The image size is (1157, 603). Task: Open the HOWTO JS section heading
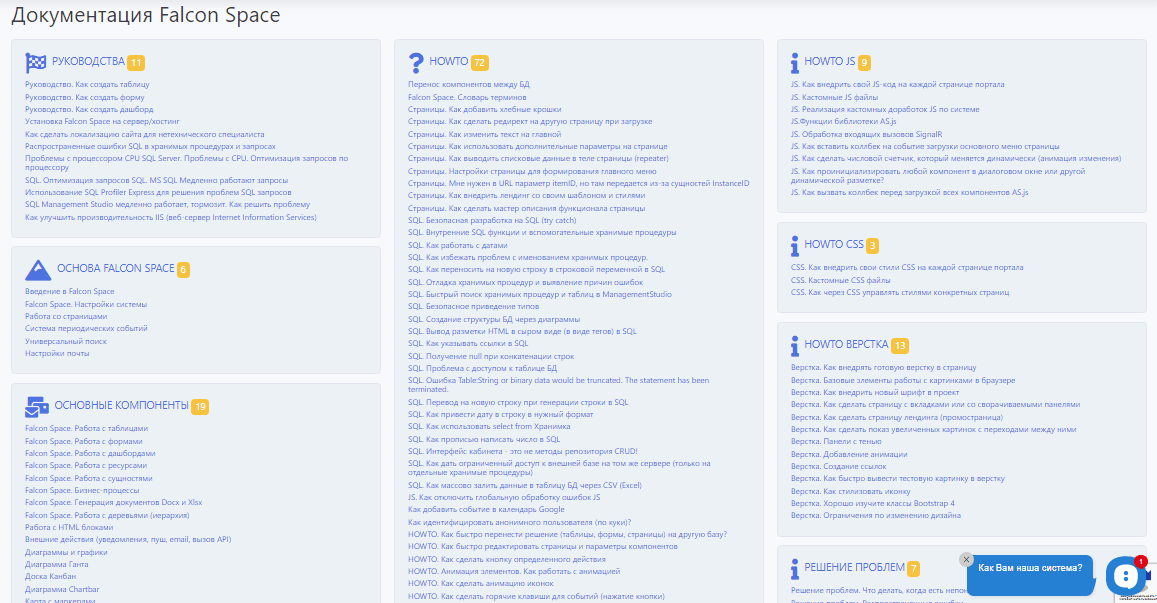829,61
